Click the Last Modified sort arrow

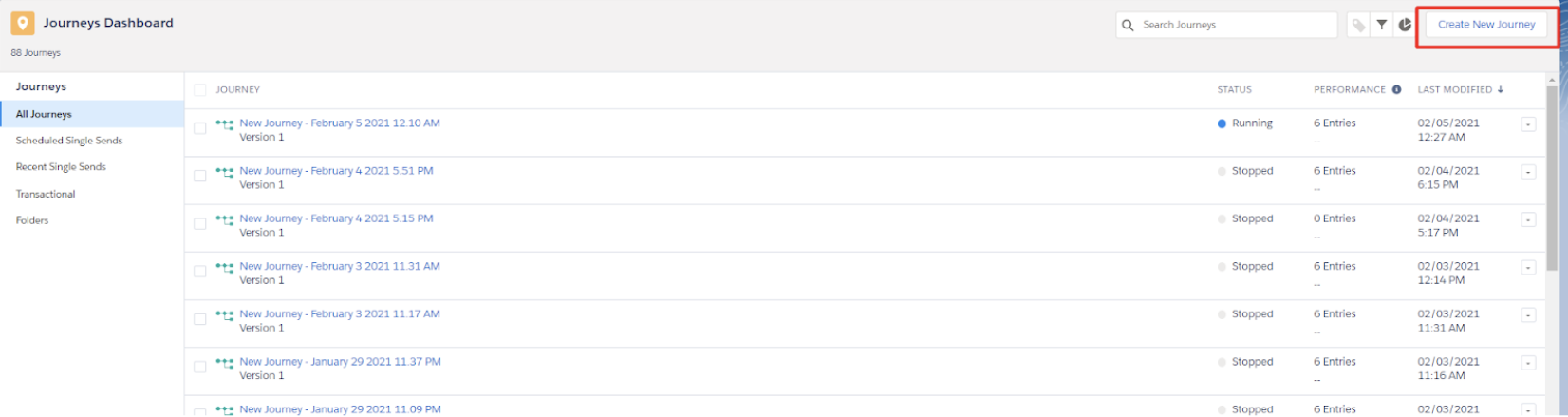1501,90
